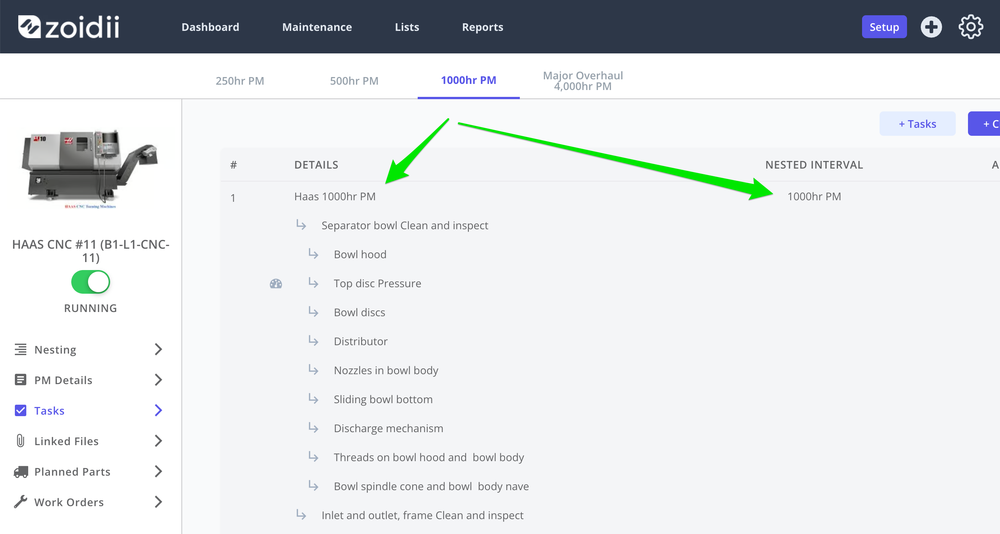This screenshot has height=534, width=1000.
Task: Click the Tasks checkbox icon
Action: (x=20, y=410)
